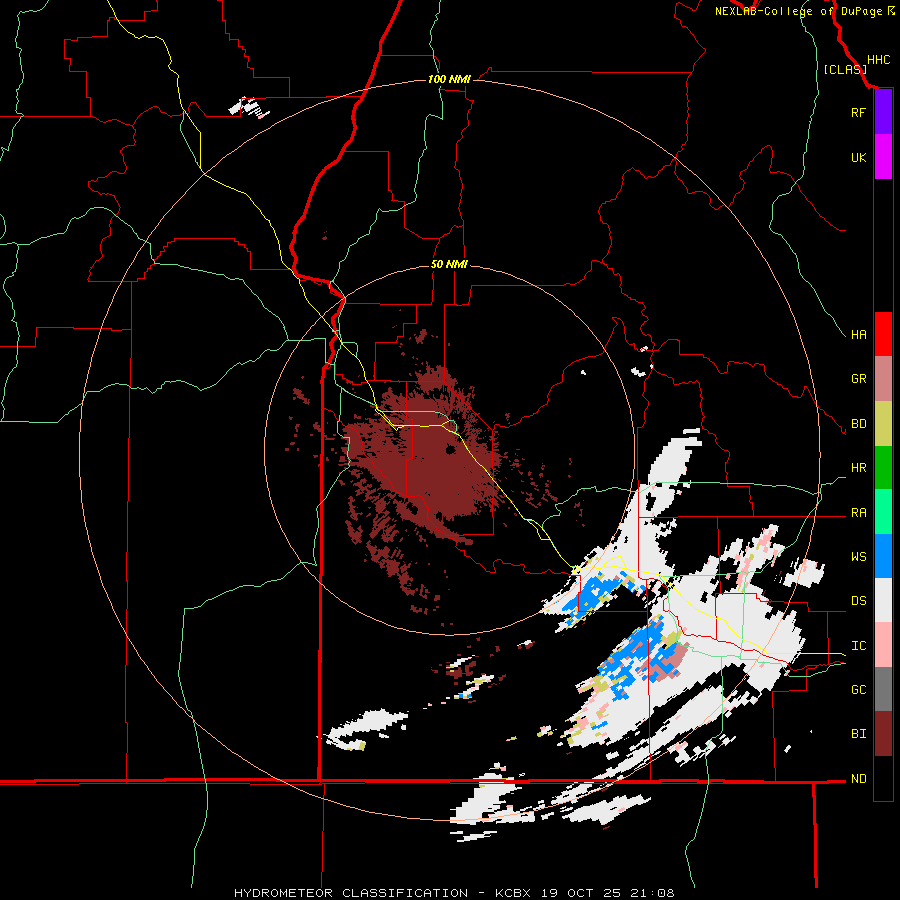This screenshot has height=900, width=900.
Task: Click the BI dark-red legend swatch
Action: click(883, 734)
